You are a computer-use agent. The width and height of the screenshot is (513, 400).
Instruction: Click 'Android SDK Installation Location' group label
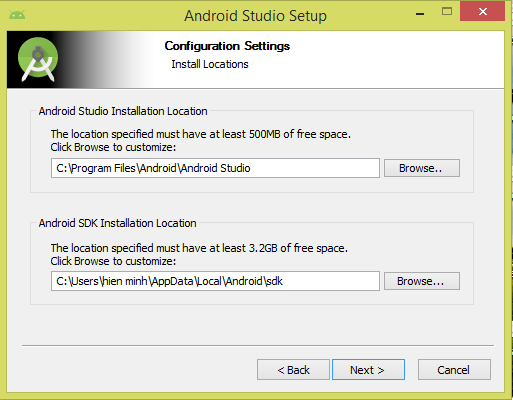pos(117,223)
